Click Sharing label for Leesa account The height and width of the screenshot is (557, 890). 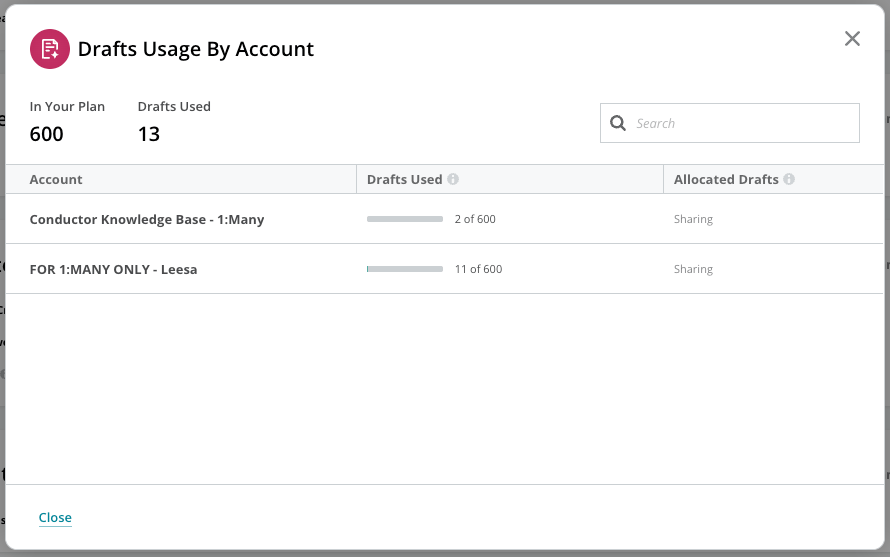pos(693,269)
